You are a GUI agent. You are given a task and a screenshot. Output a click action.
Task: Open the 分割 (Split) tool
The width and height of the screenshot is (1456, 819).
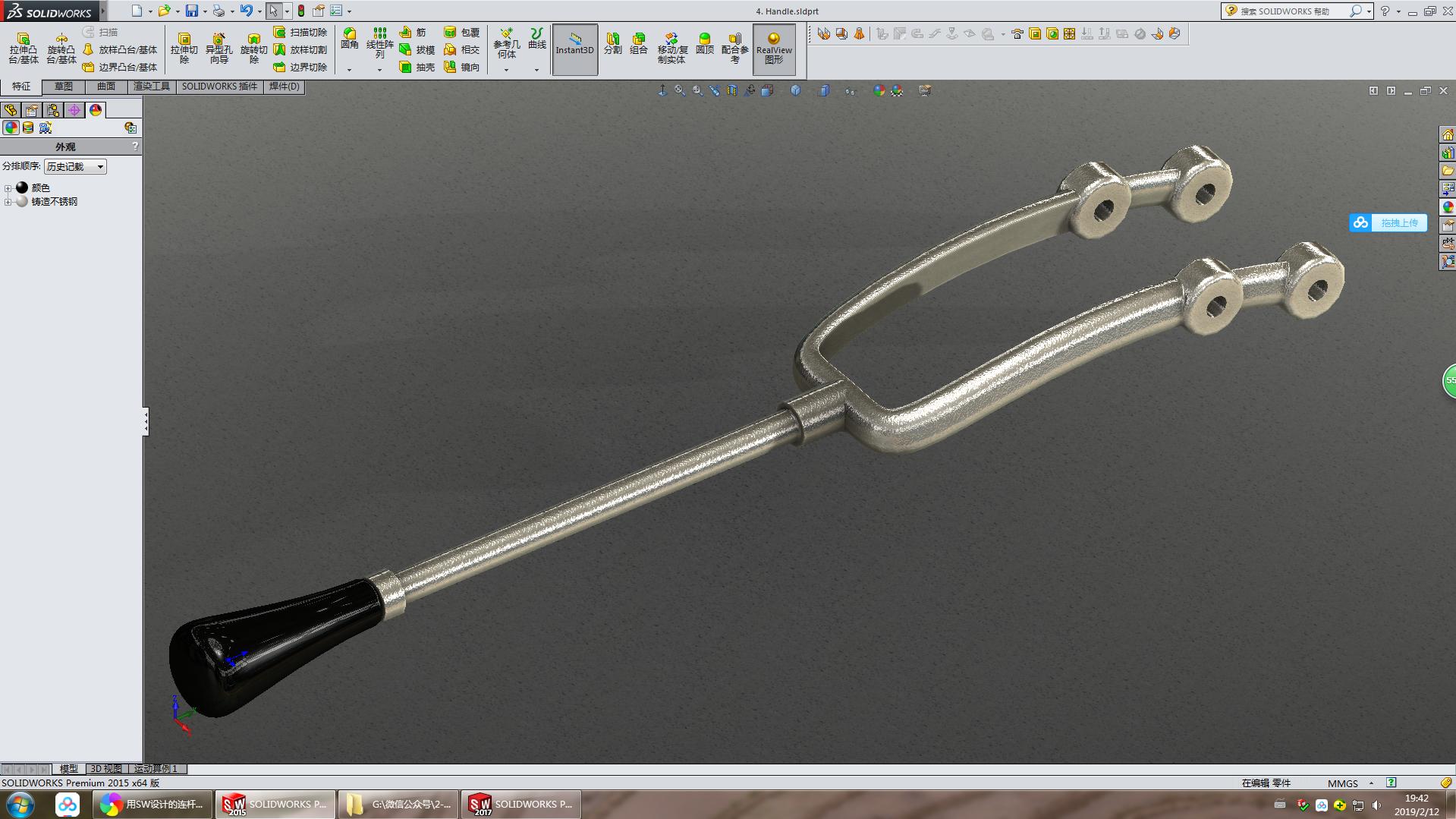point(612,46)
